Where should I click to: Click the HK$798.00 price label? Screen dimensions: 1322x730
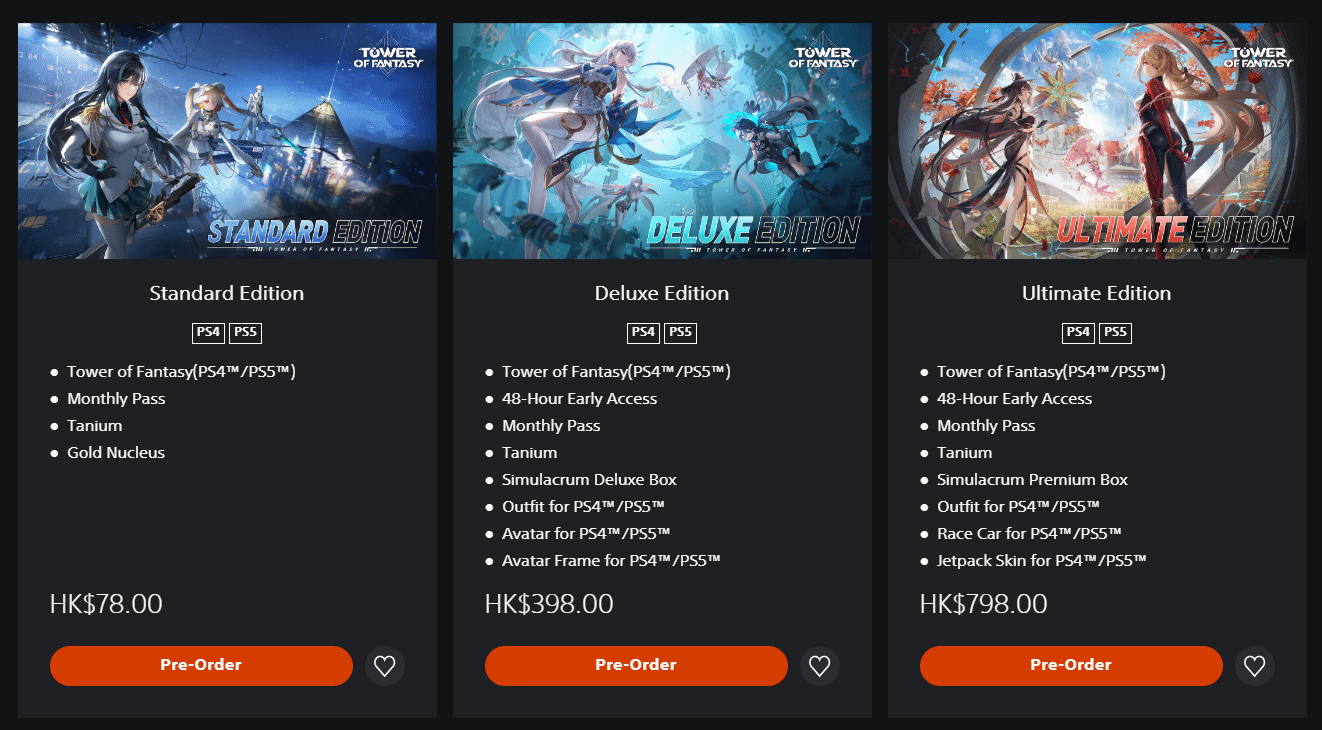pos(984,604)
